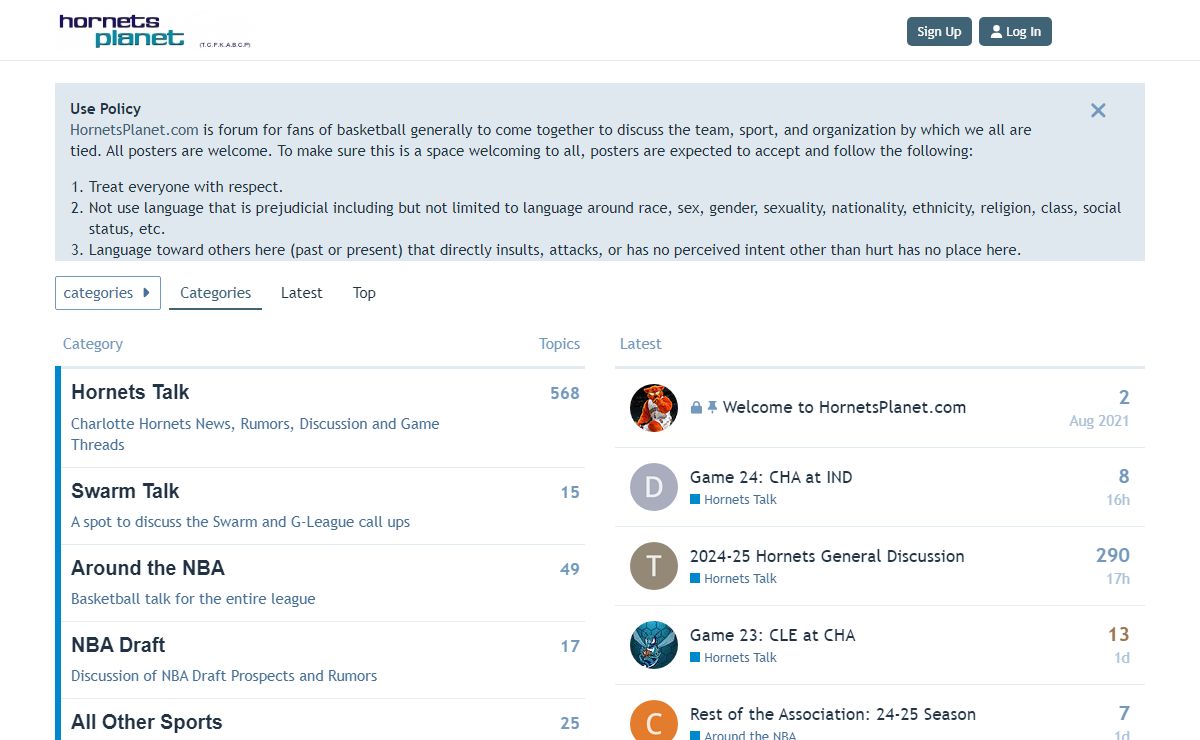Open the Welcome to HornetsPlanet.com topic
Screen dimensions: 1200x740
(844, 407)
